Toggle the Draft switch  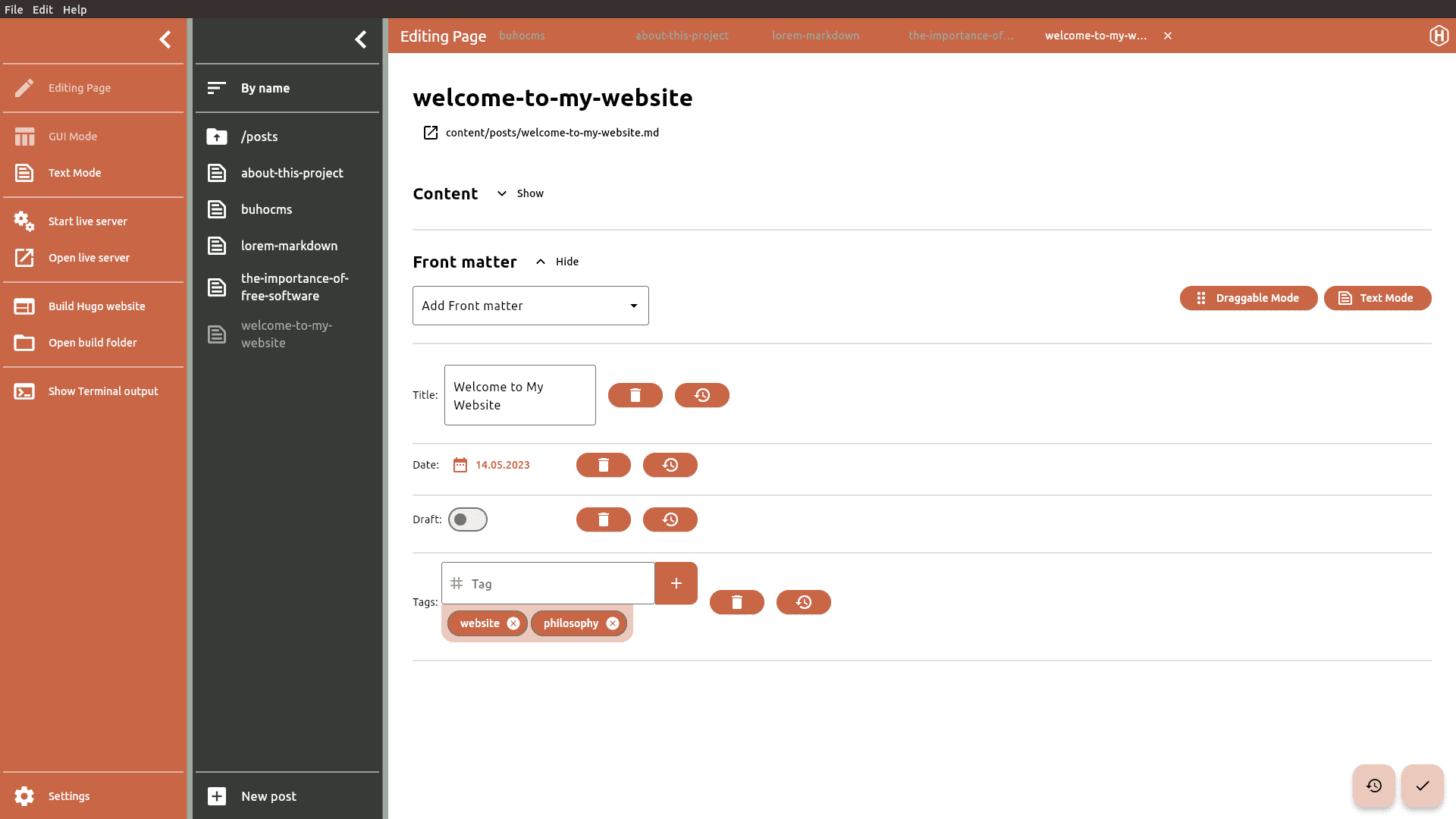(467, 519)
